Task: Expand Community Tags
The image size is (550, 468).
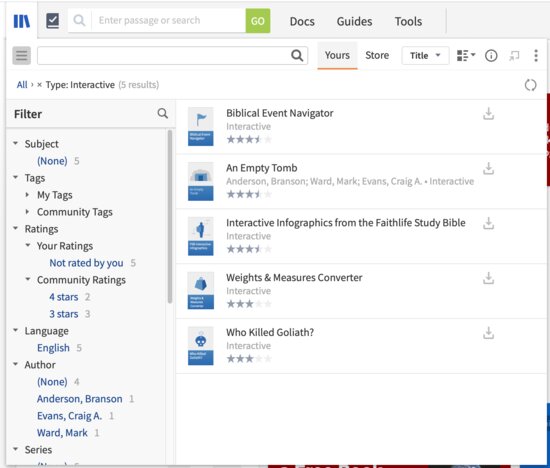Action: pyautogui.click(x=27, y=212)
